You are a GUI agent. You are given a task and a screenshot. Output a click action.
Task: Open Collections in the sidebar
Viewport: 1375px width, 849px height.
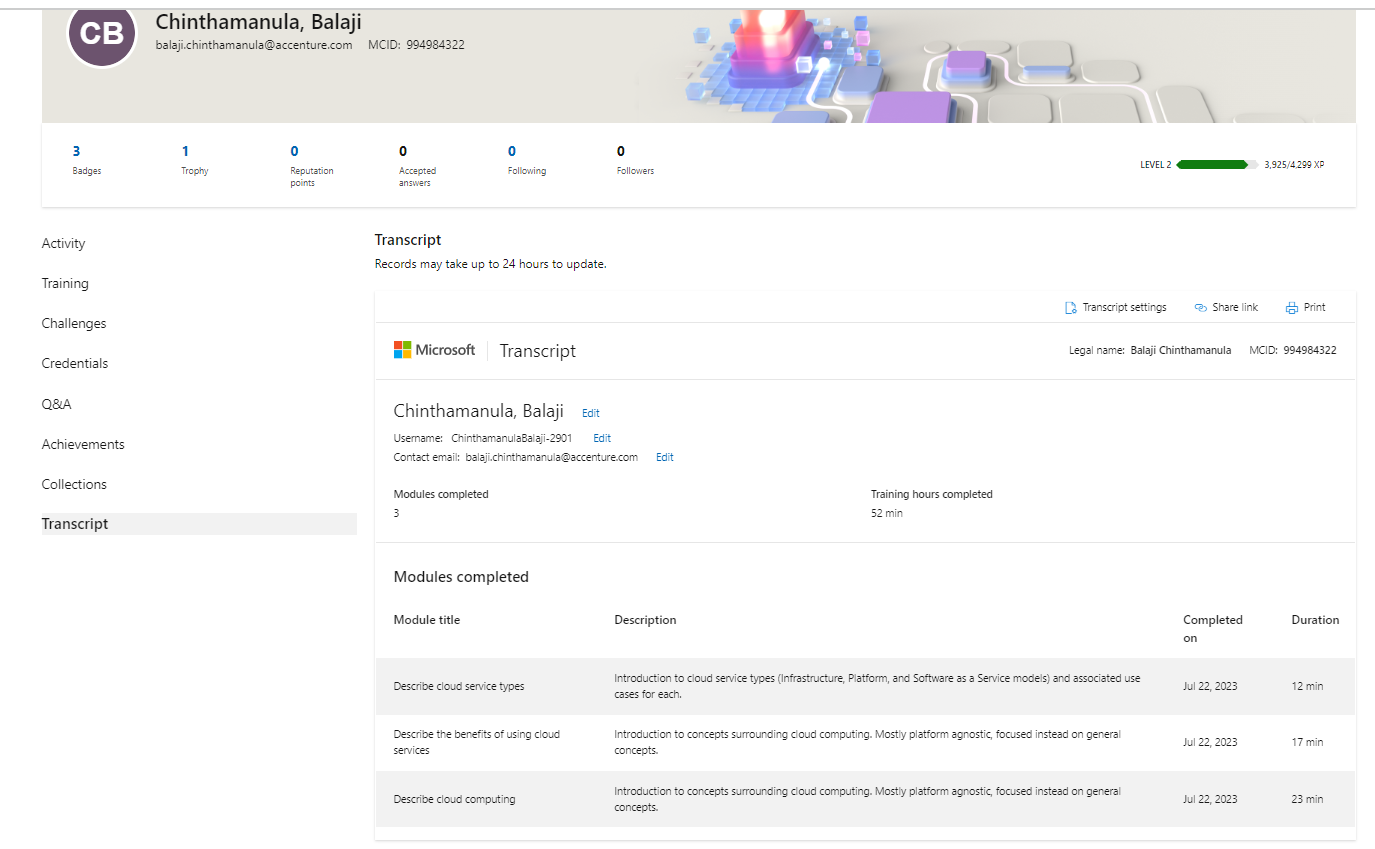point(74,484)
